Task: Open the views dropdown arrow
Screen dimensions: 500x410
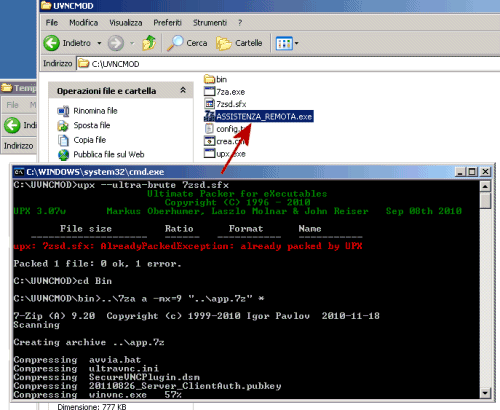Action: 296,43
